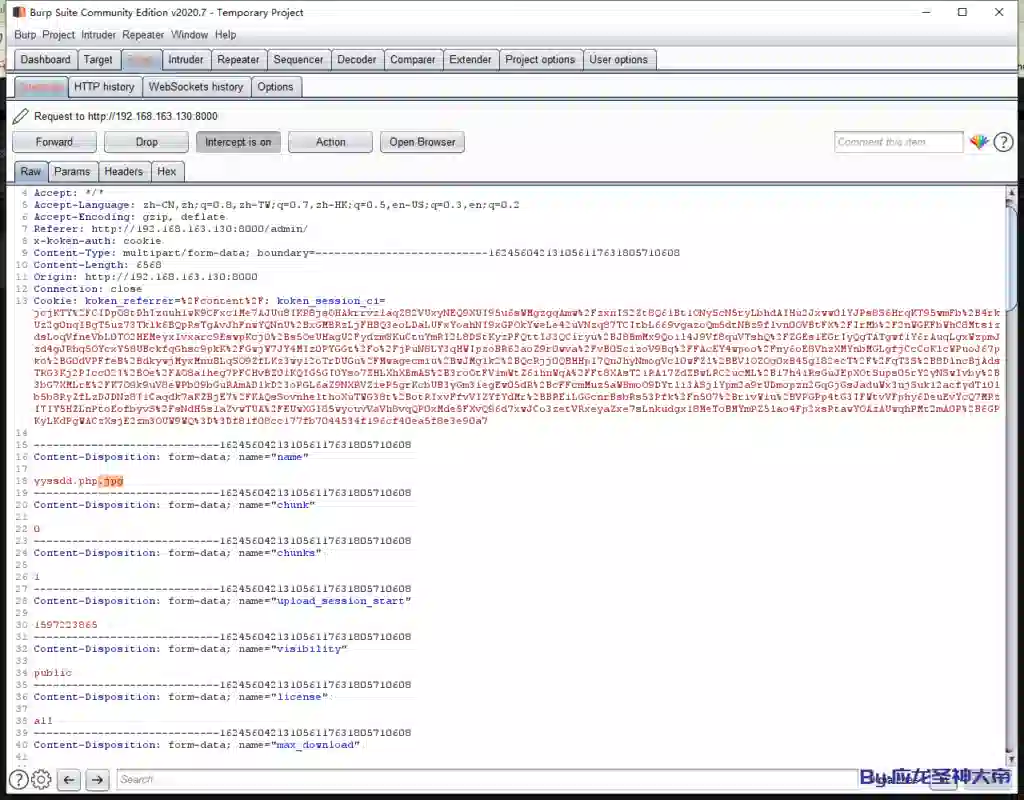Click the form-data name="license" line
1024x800 pixels.
[180, 697]
